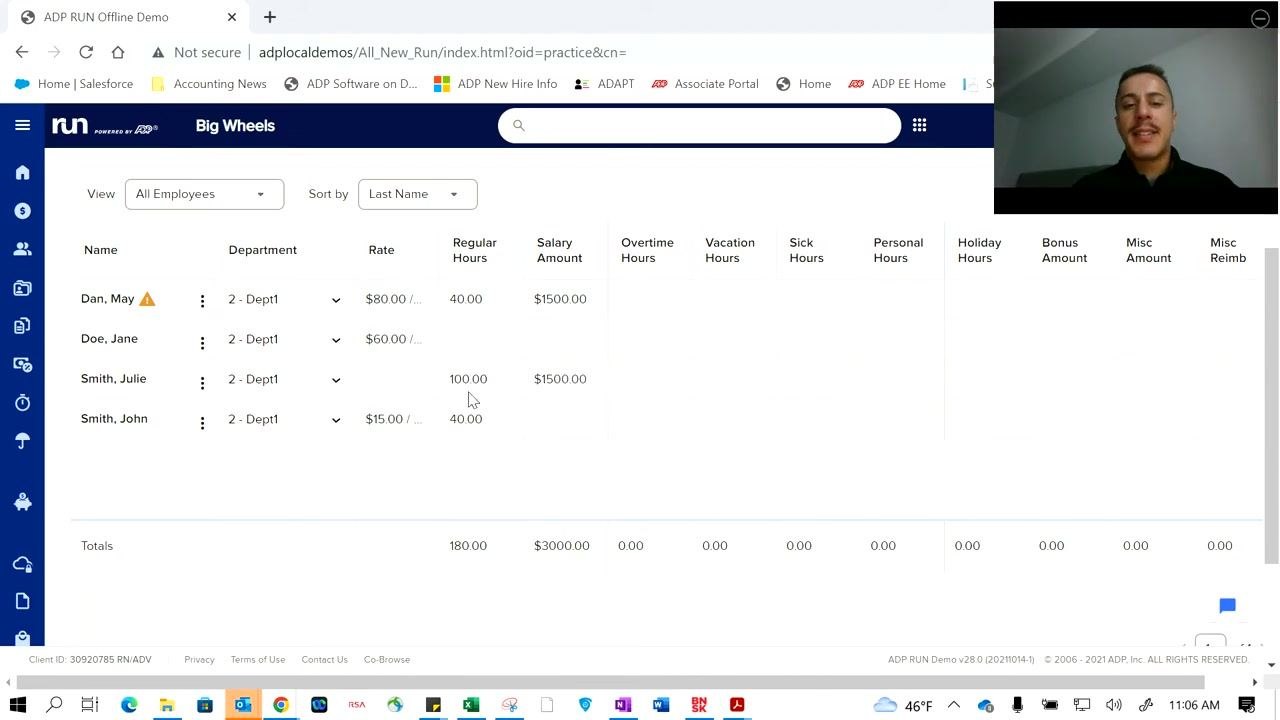Open the hamburger navigation menu
Image resolution: width=1280 pixels, height=720 pixels.
[23, 125]
